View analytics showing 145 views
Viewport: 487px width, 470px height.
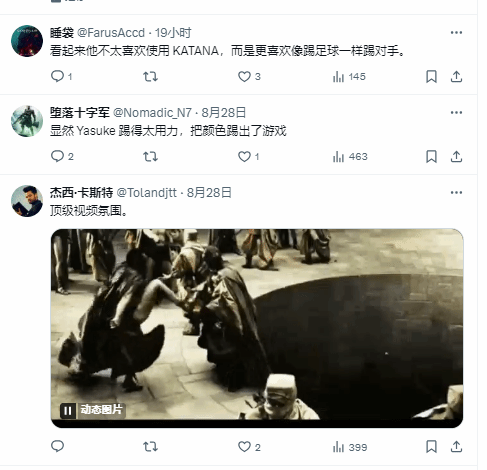(x=349, y=77)
